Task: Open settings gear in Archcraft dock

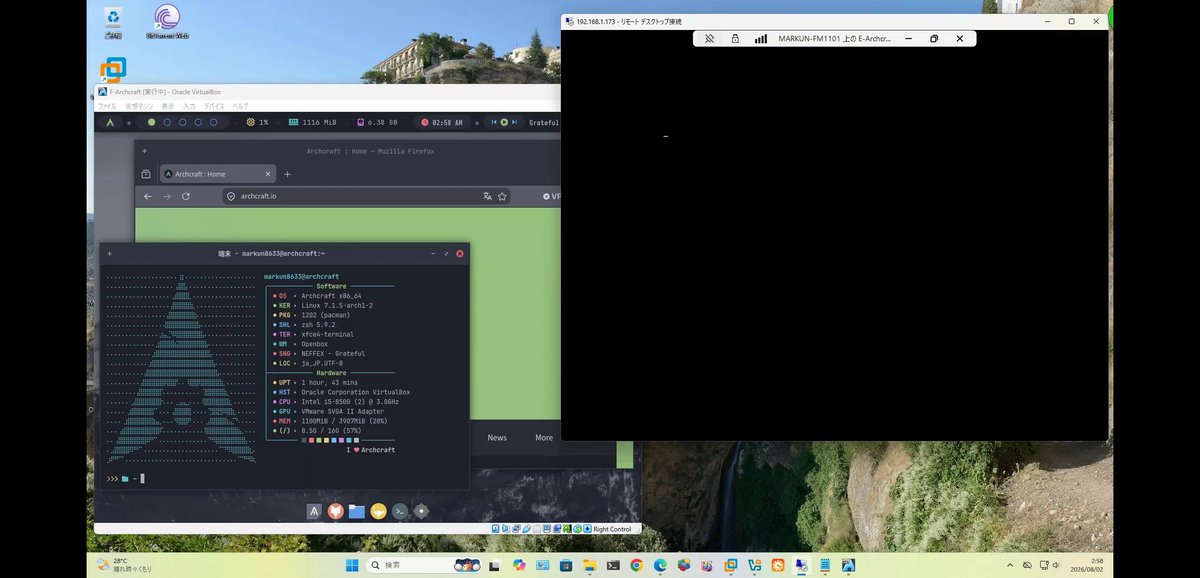Action: tap(422, 511)
